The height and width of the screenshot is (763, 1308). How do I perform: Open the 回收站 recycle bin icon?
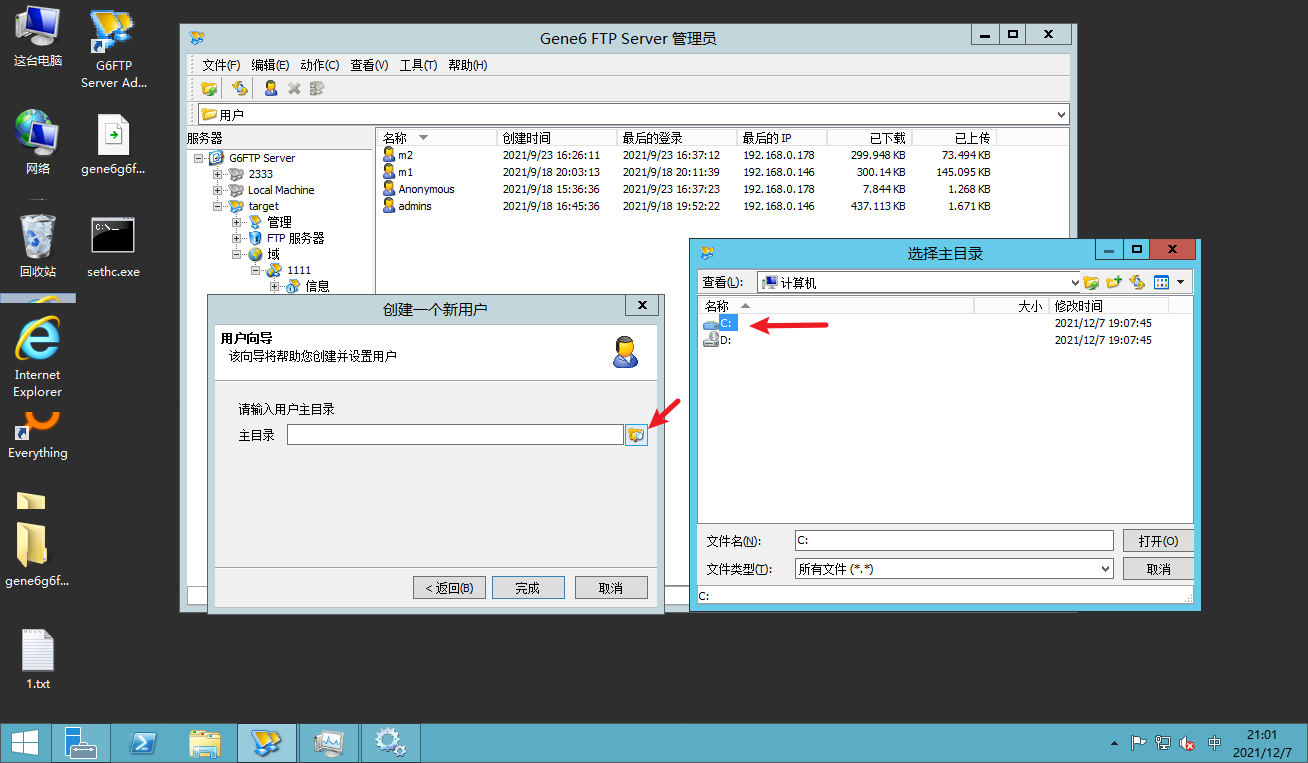[x=37, y=246]
